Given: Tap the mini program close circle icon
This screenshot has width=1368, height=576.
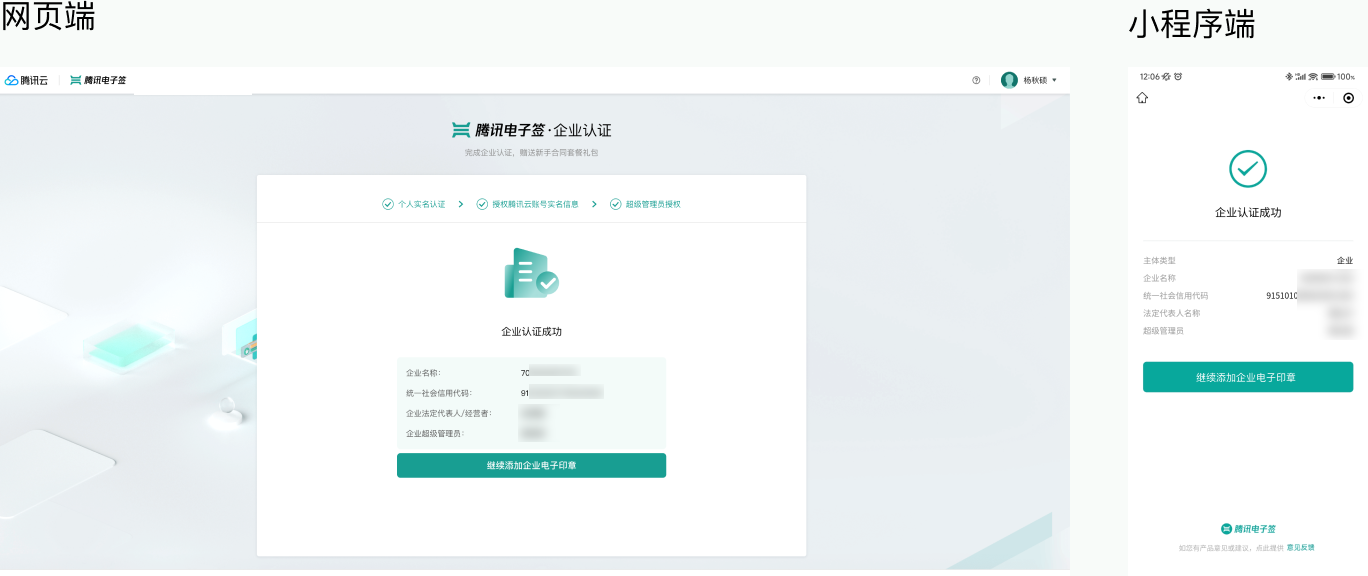Looking at the screenshot, I should point(1348,98).
